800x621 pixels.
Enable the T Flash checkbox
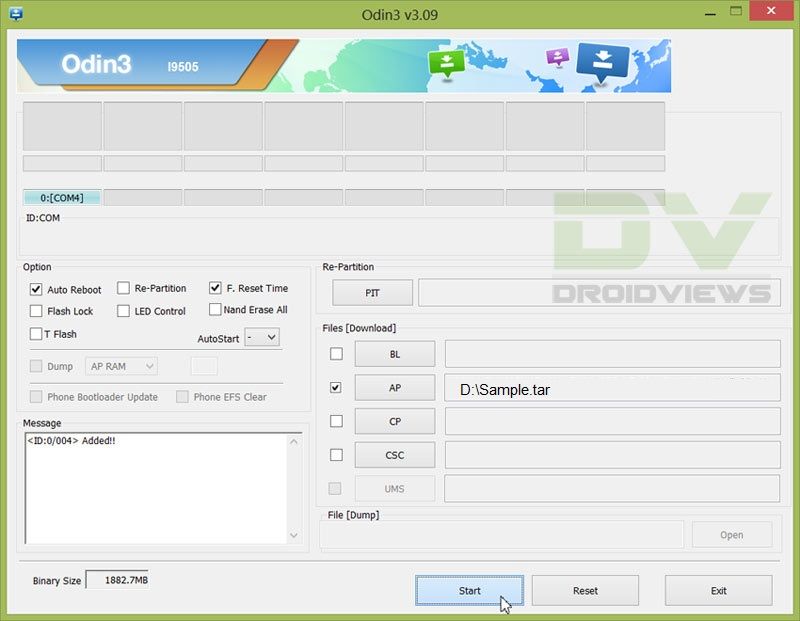pyautogui.click(x=36, y=334)
